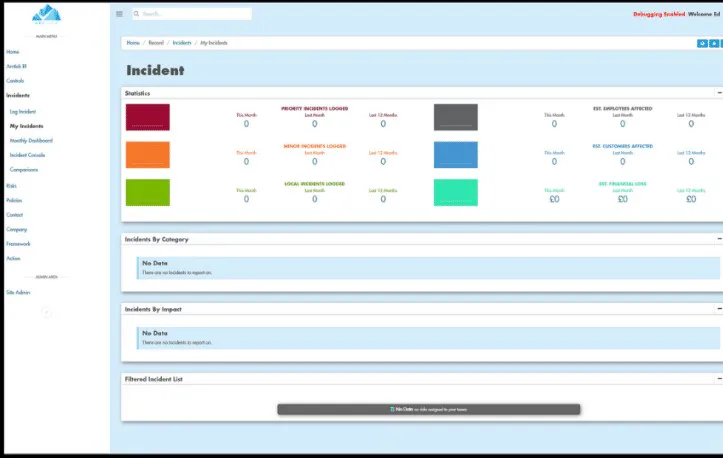
Task: Open Log Incident in the sidebar
Action: click(x=23, y=112)
